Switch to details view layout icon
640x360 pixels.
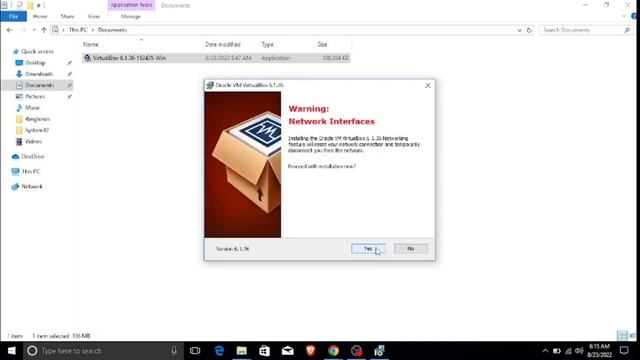(622, 336)
